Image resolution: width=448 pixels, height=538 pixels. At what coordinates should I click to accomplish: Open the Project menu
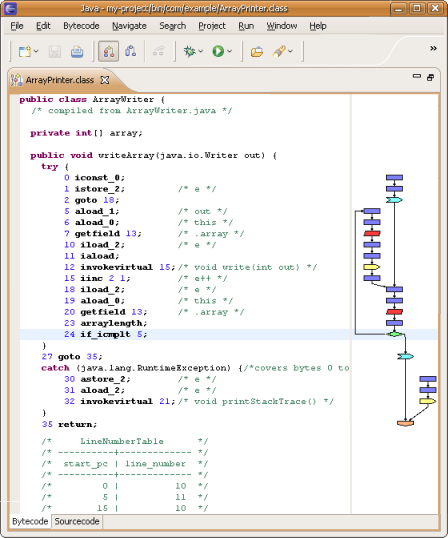click(212, 26)
